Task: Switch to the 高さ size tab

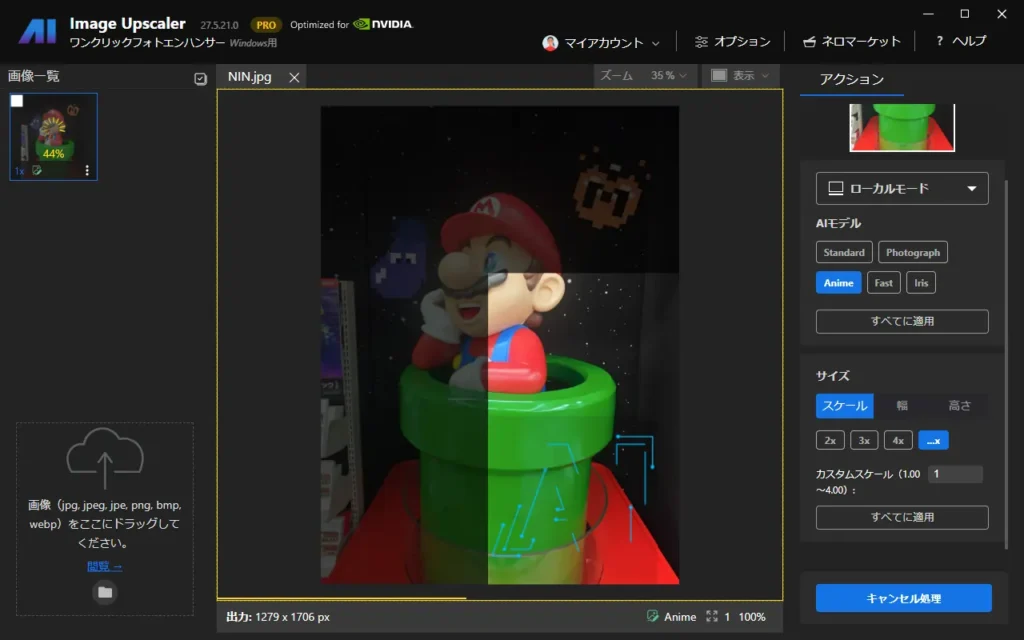Action: pyautogui.click(x=959, y=405)
